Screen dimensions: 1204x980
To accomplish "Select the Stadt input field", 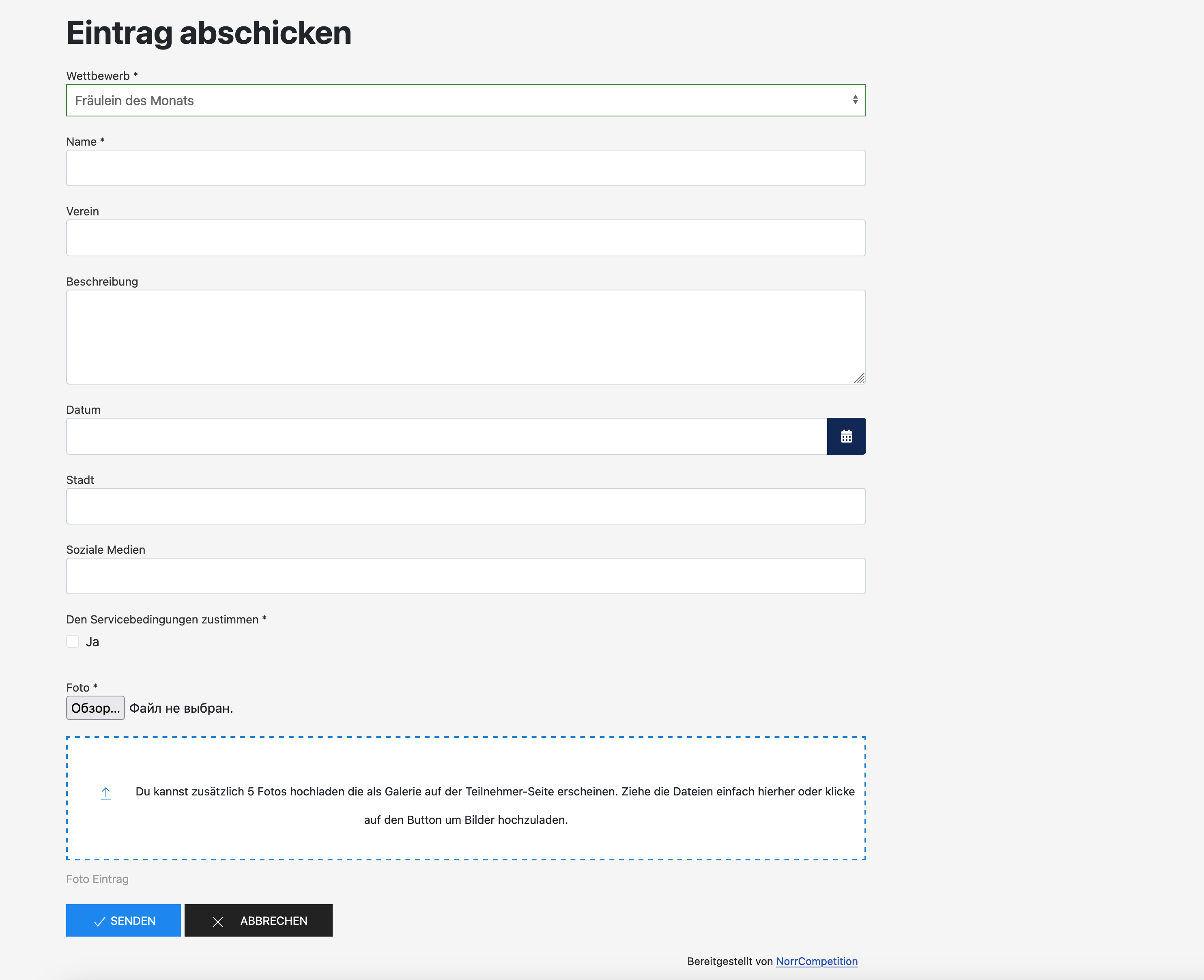I will [x=466, y=506].
